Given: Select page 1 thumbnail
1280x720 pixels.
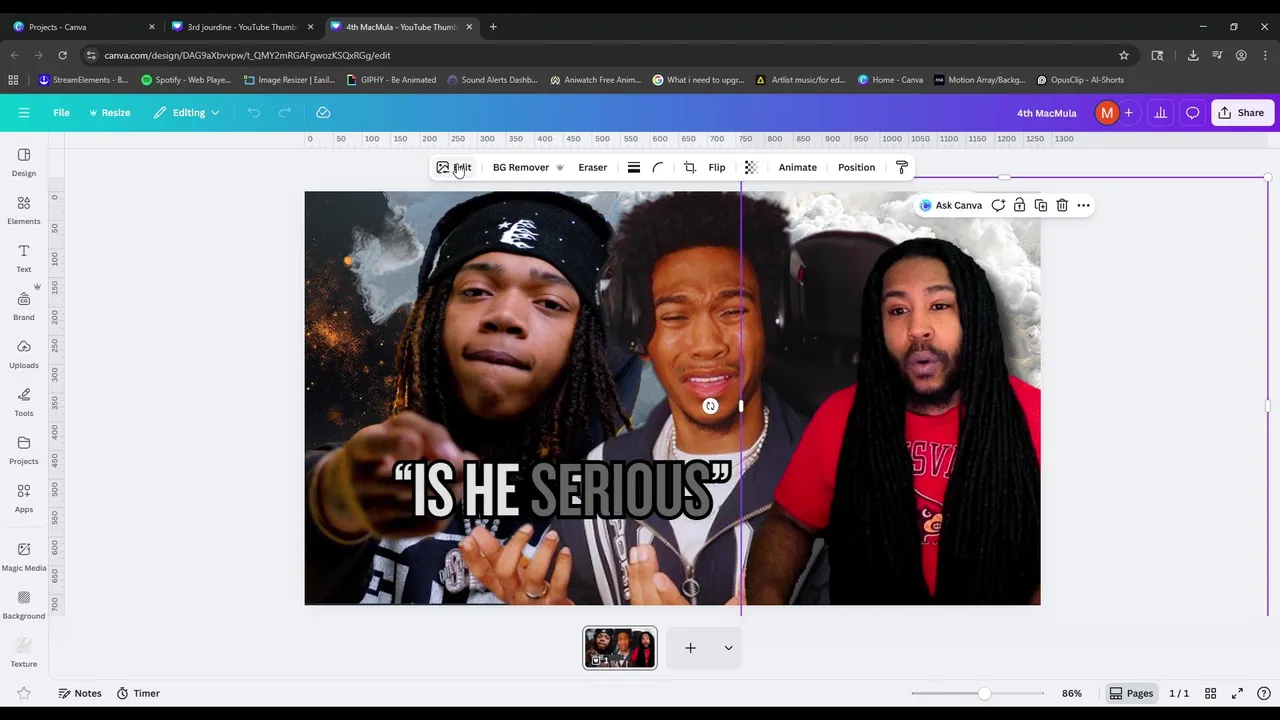Looking at the screenshot, I should (x=620, y=648).
